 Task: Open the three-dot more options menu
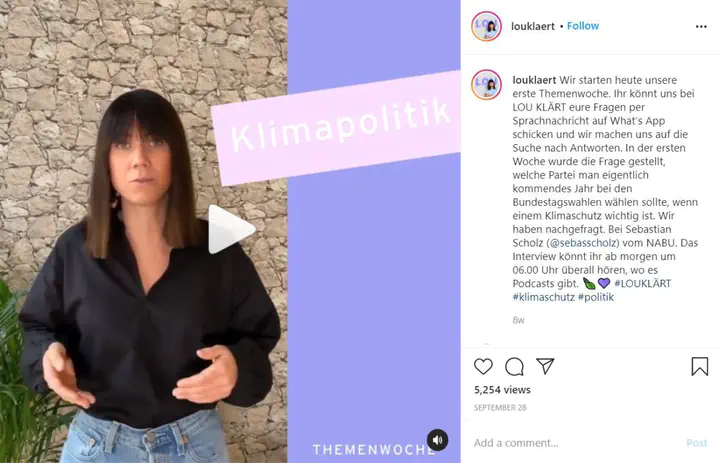tap(701, 27)
